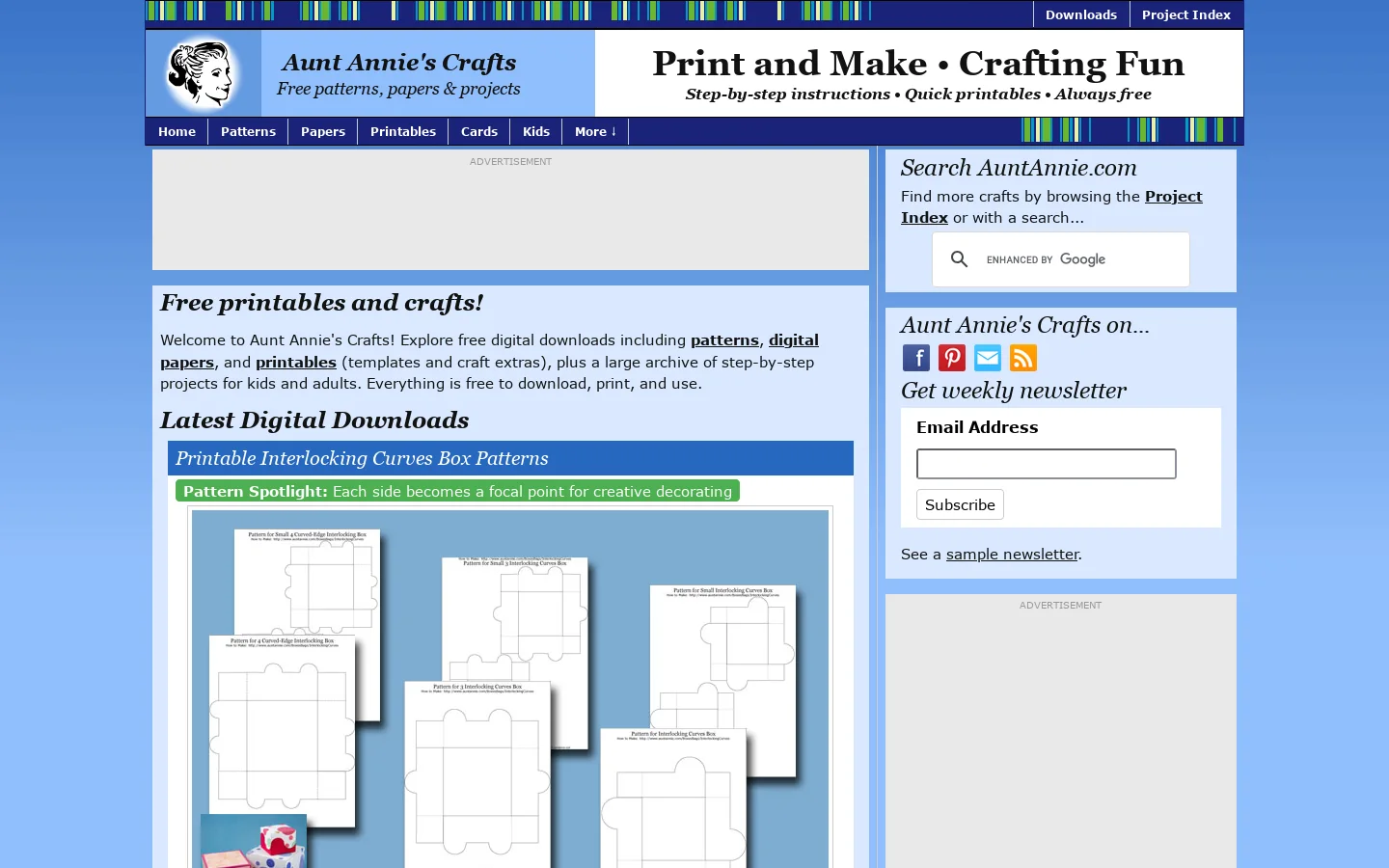This screenshot has height=868, width=1389.
Task: Click Aunt Annie portrait logo
Action: click(x=202, y=73)
